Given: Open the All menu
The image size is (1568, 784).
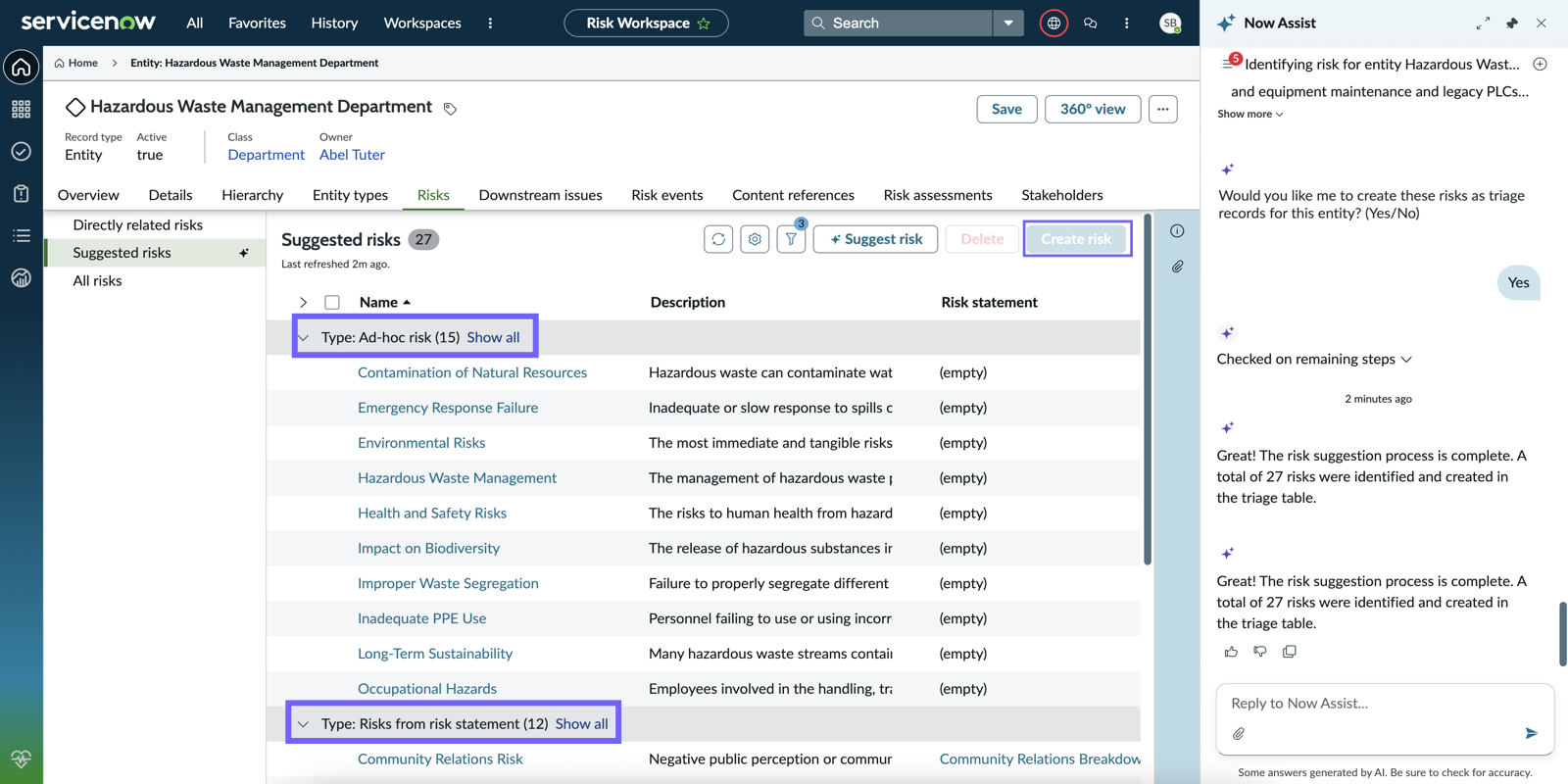Looking at the screenshot, I should pos(195,23).
